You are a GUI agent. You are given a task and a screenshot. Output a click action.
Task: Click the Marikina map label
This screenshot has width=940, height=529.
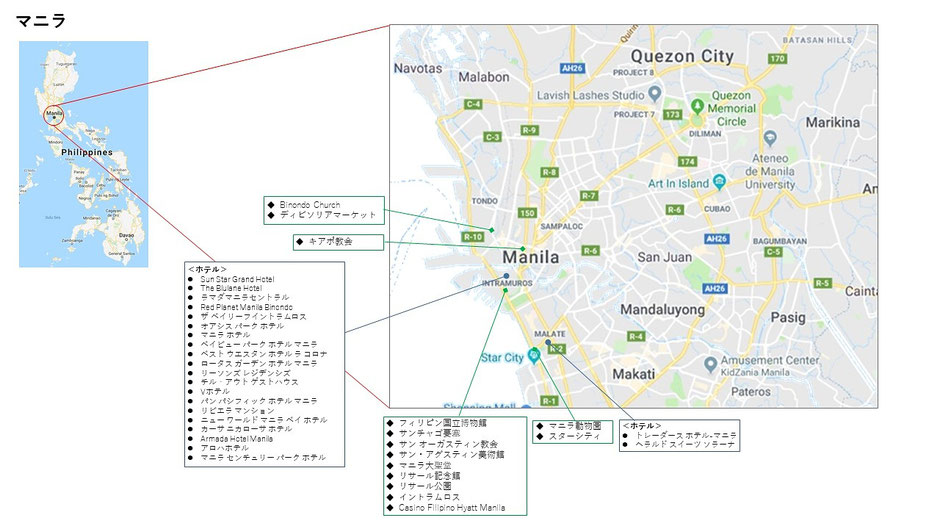pos(833,122)
